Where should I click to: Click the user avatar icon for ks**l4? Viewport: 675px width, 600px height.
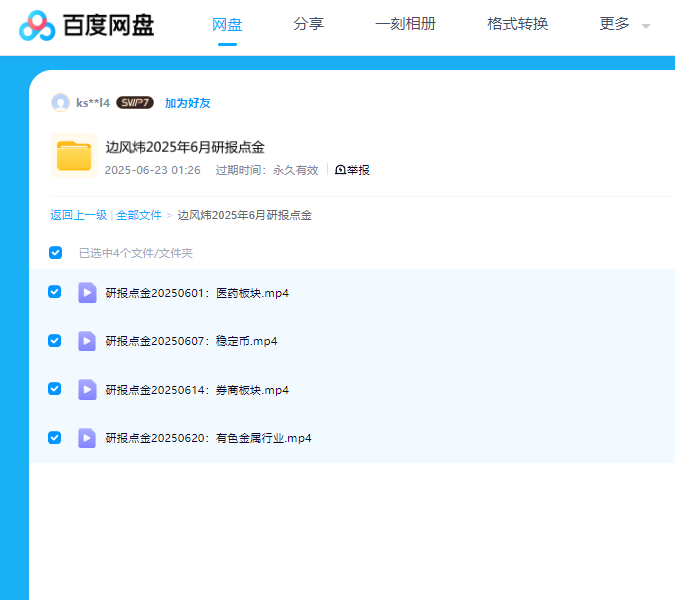[x=60, y=103]
